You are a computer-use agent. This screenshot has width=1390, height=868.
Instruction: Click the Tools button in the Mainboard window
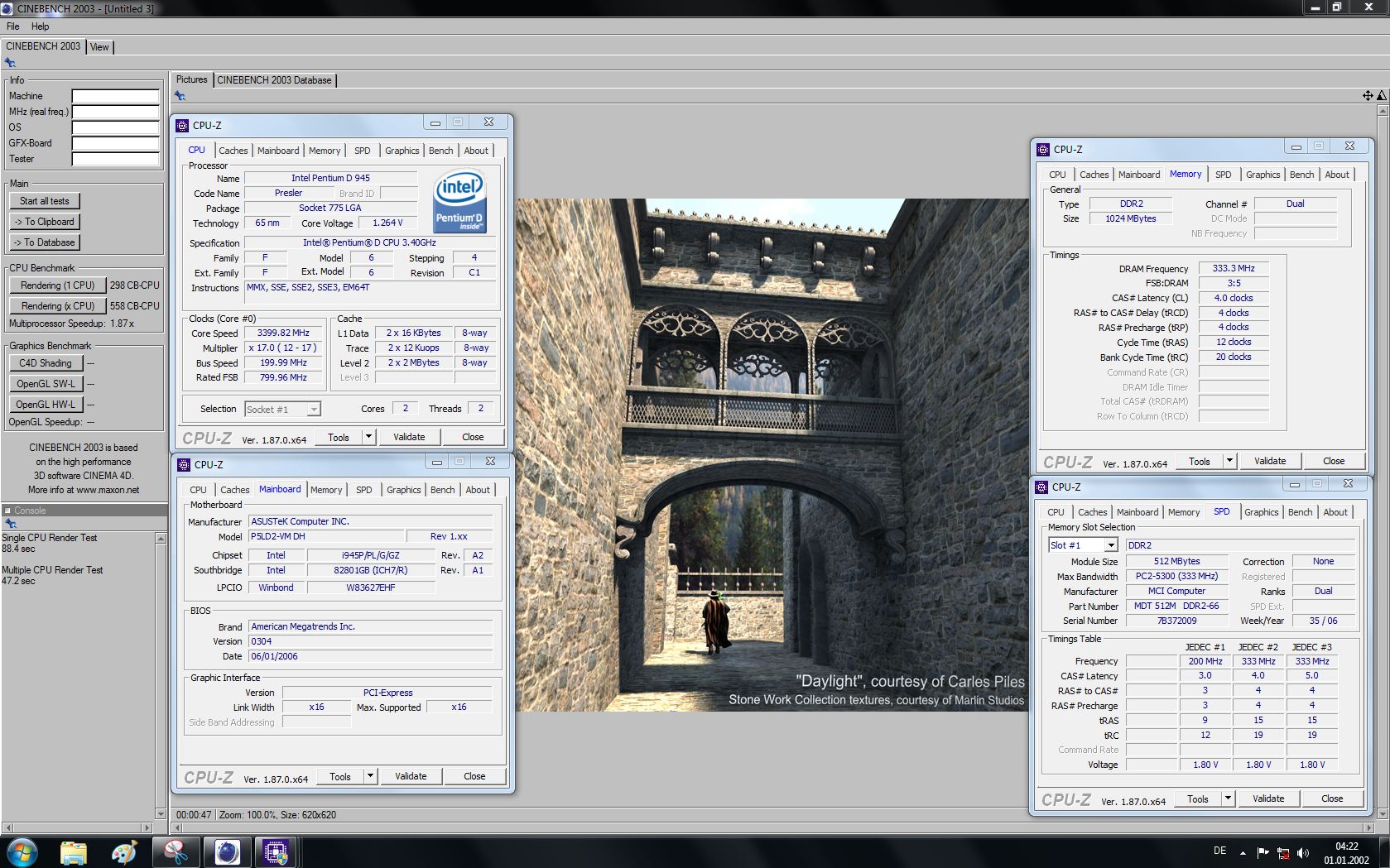pyautogui.click(x=340, y=776)
